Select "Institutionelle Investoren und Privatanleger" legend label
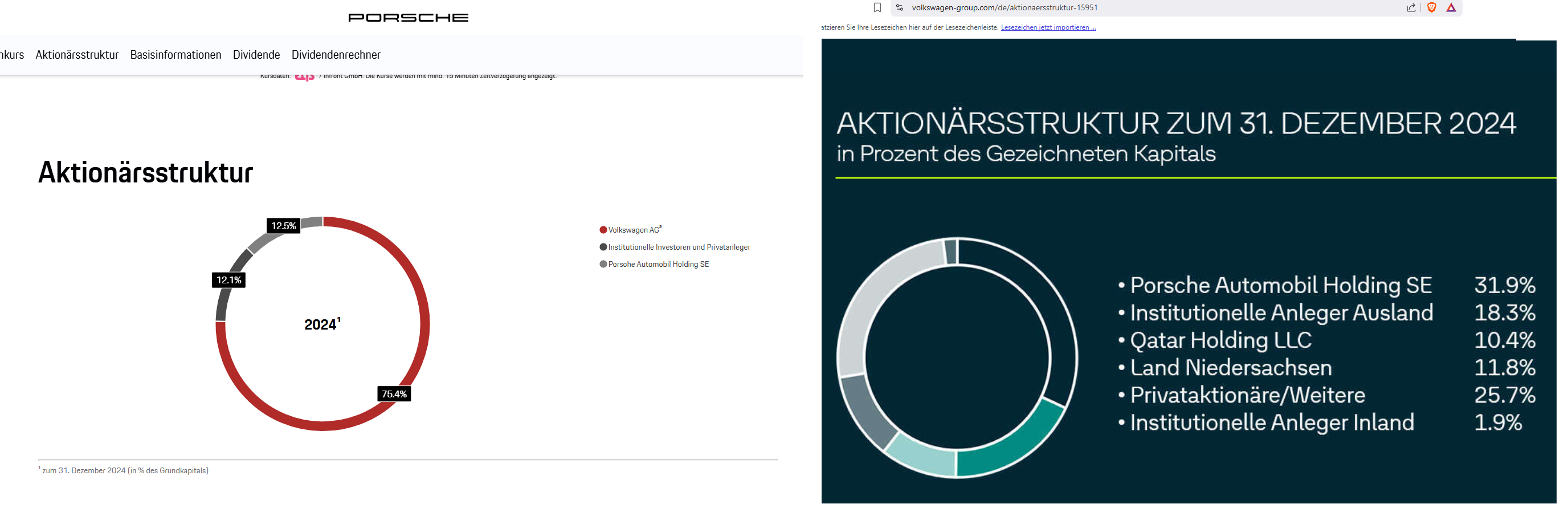This screenshot has width=1568, height=512. (x=679, y=247)
